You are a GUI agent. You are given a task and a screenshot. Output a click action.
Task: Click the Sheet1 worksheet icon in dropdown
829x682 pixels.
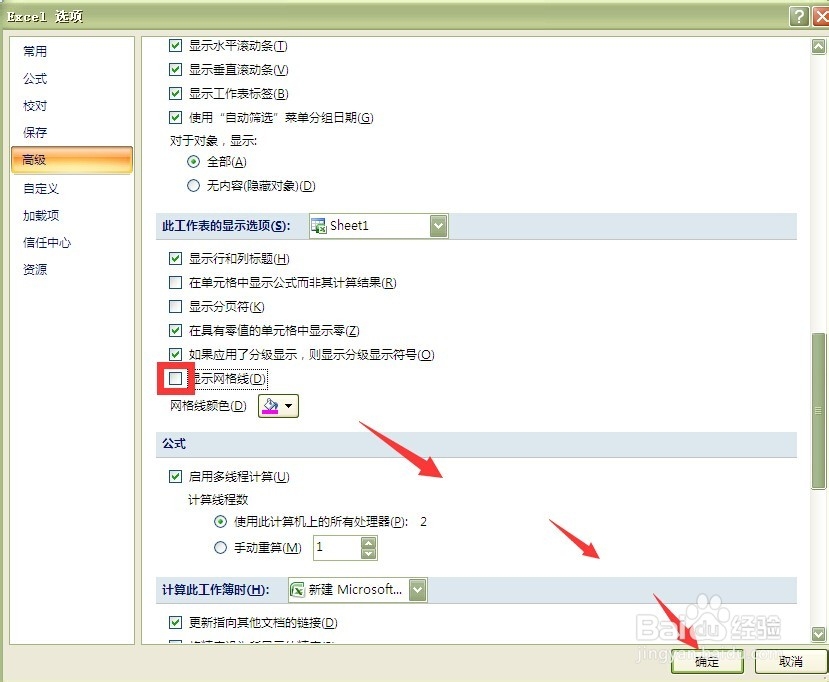click(319, 226)
